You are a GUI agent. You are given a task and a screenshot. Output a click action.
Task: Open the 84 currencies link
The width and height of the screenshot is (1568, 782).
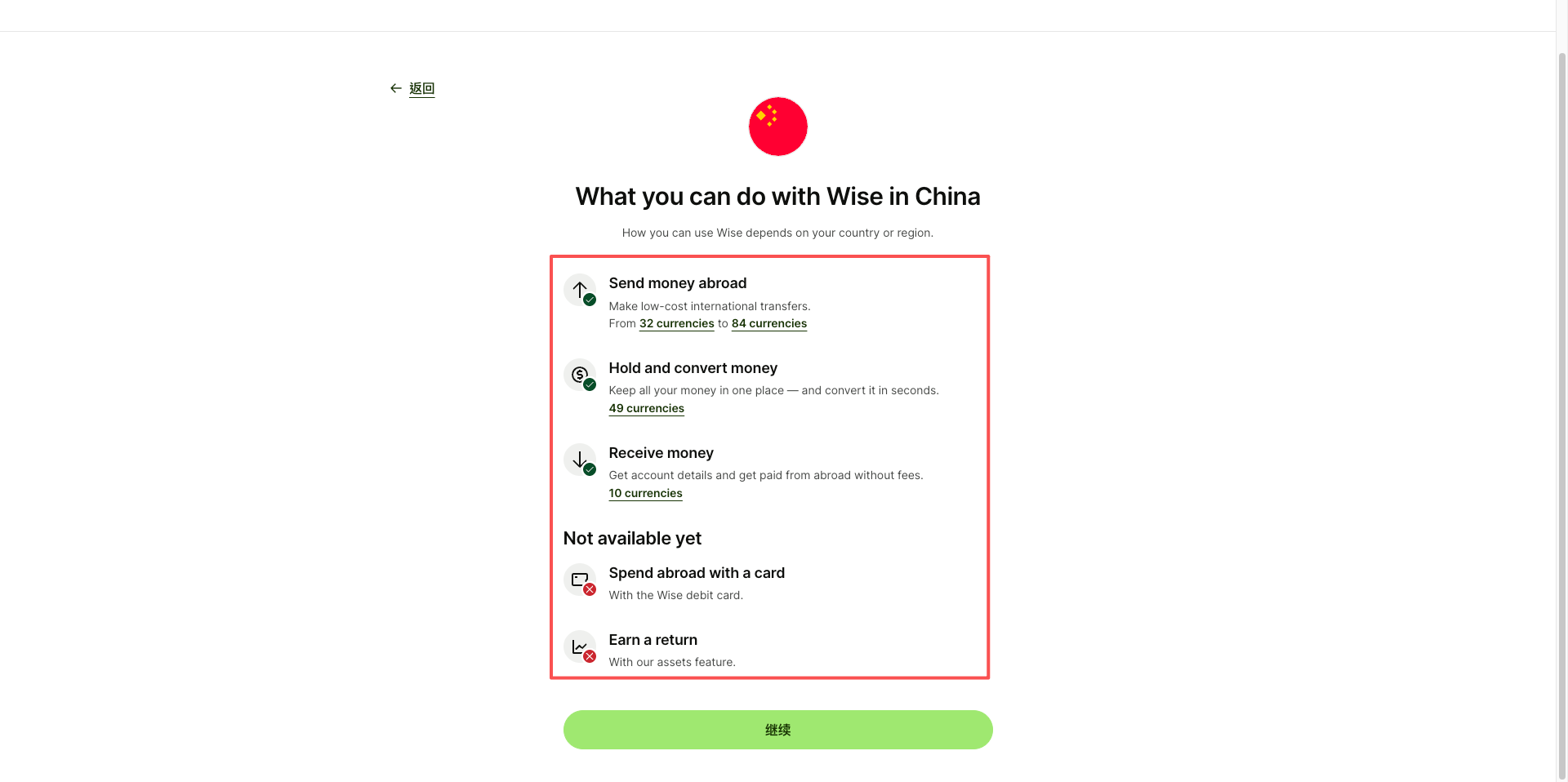coord(769,324)
